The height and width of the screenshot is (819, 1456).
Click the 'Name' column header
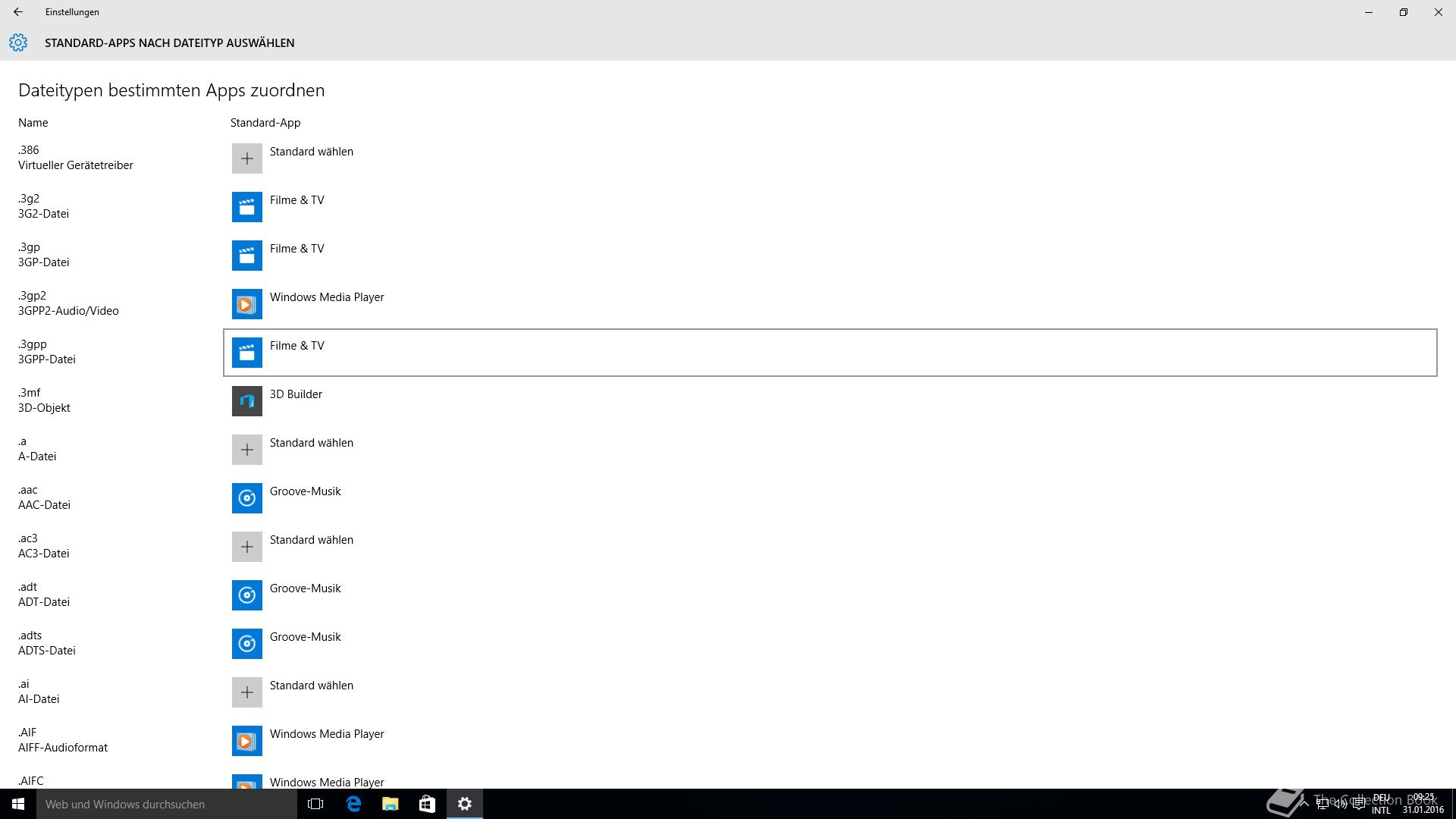tap(33, 123)
